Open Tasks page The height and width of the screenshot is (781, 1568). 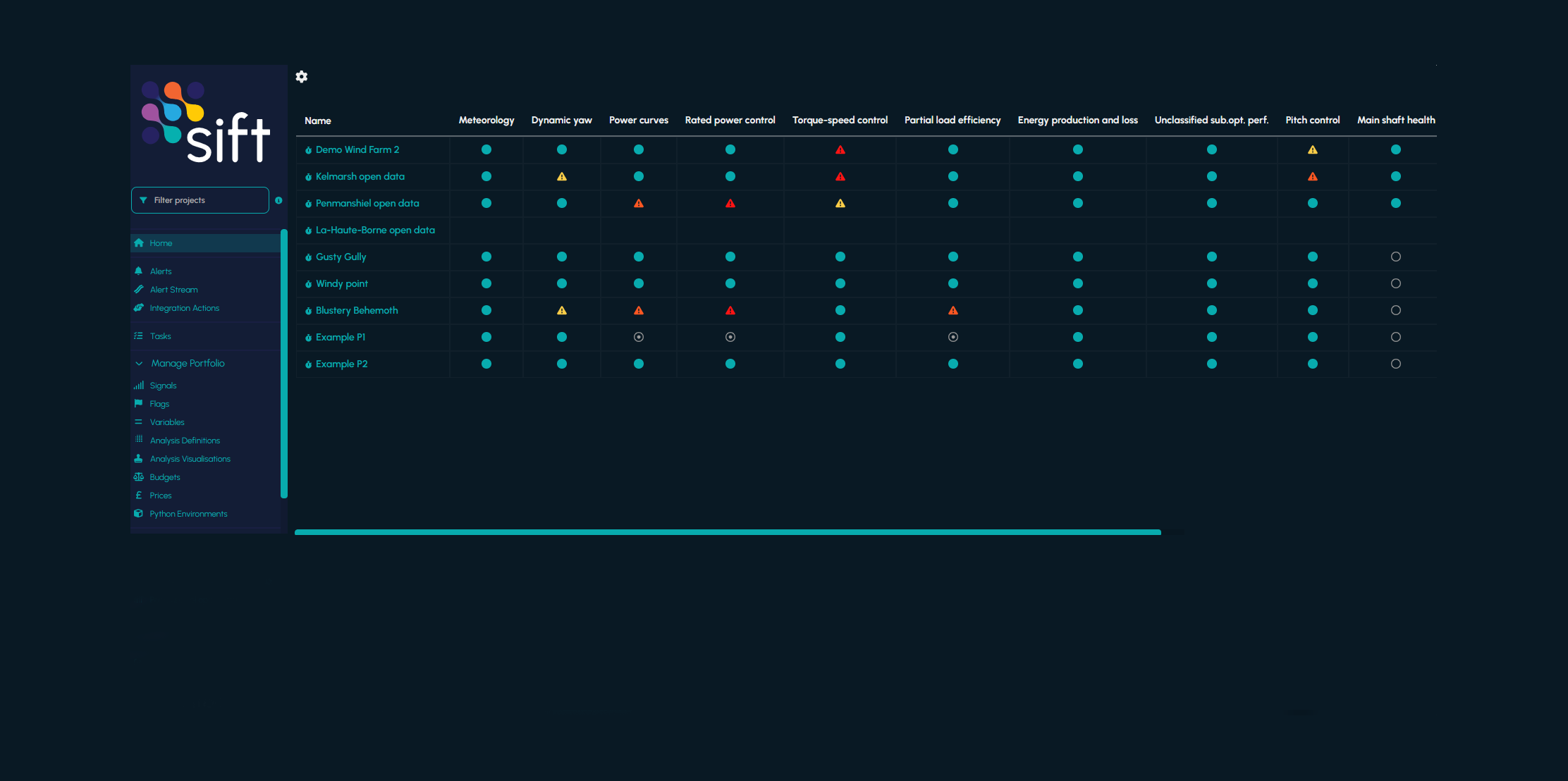click(x=161, y=336)
